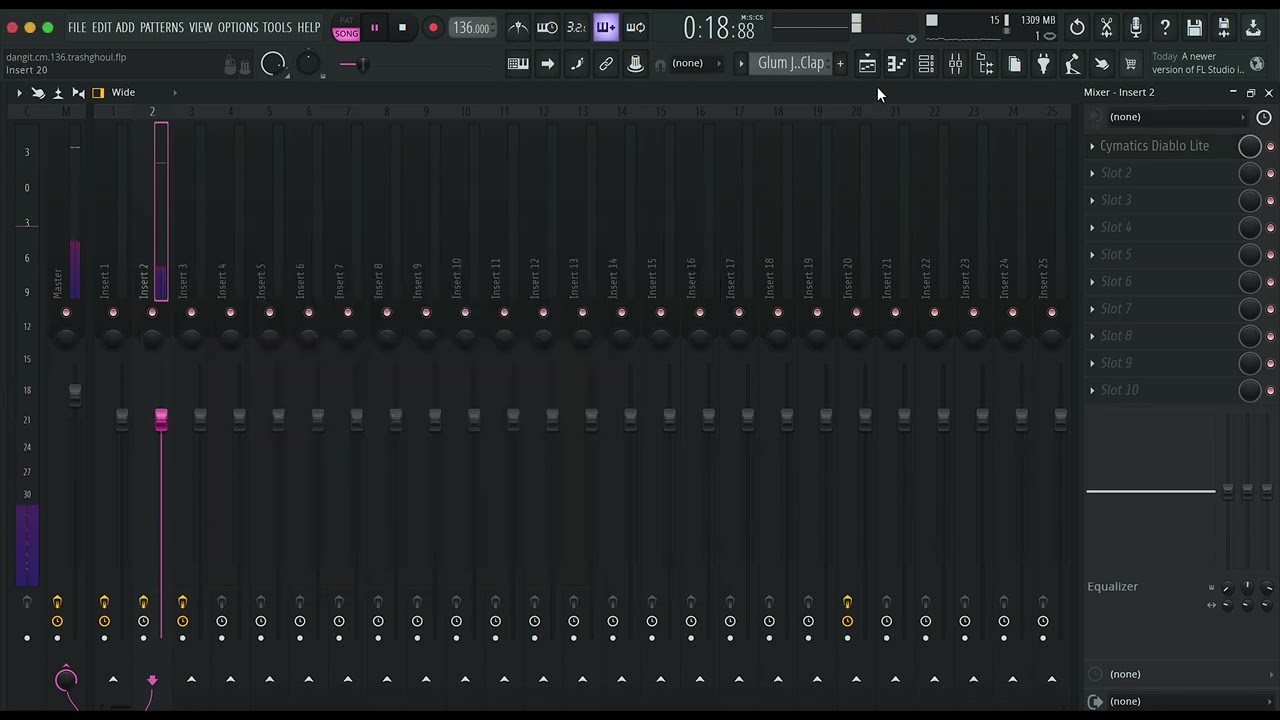This screenshot has height=720, width=1280.
Task: Click the one-click recording microphone icon
Action: tap(1136, 28)
